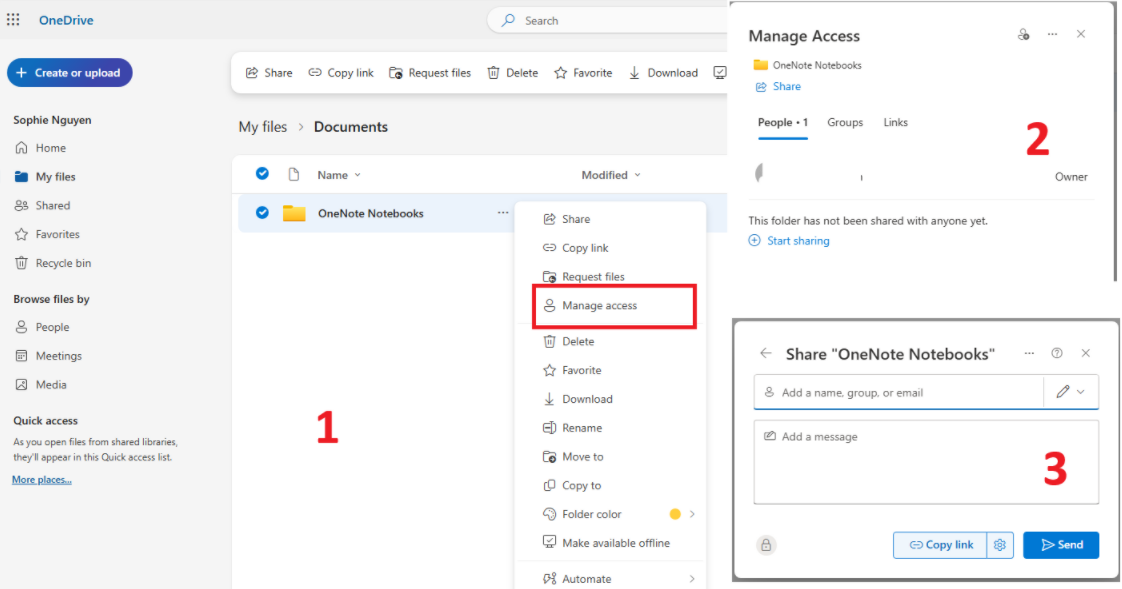Open the OneNote Notebooks folder name

[371, 213]
